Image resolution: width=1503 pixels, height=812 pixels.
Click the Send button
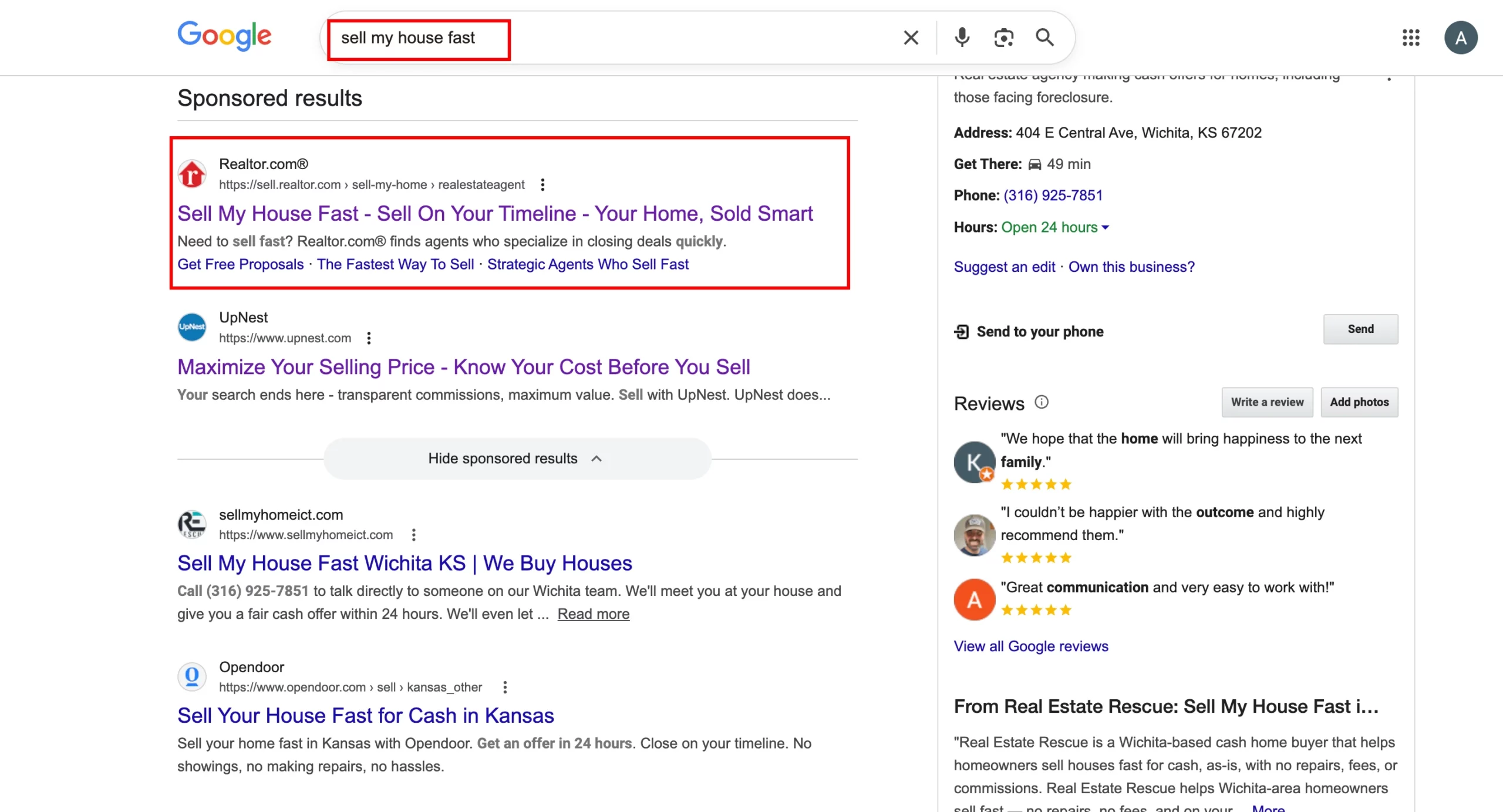[x=1360, y=329]
